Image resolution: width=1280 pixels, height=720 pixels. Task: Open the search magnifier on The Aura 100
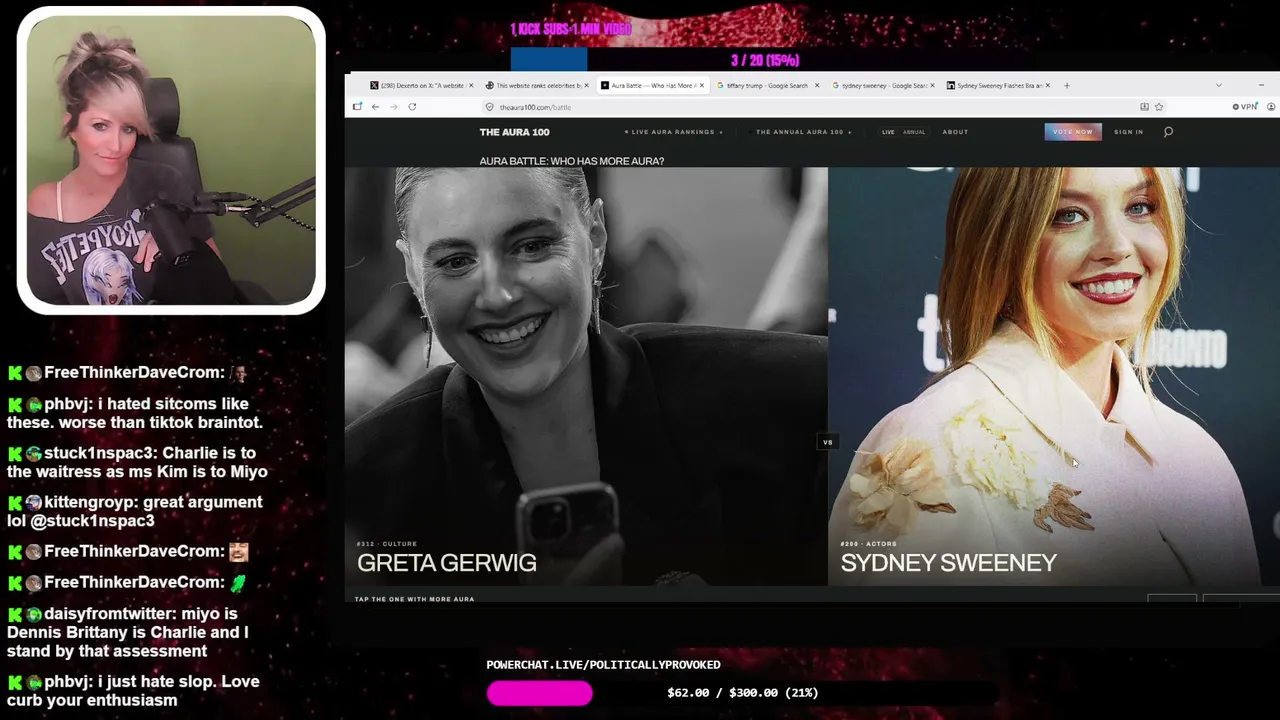click(x=1168, y=132)
